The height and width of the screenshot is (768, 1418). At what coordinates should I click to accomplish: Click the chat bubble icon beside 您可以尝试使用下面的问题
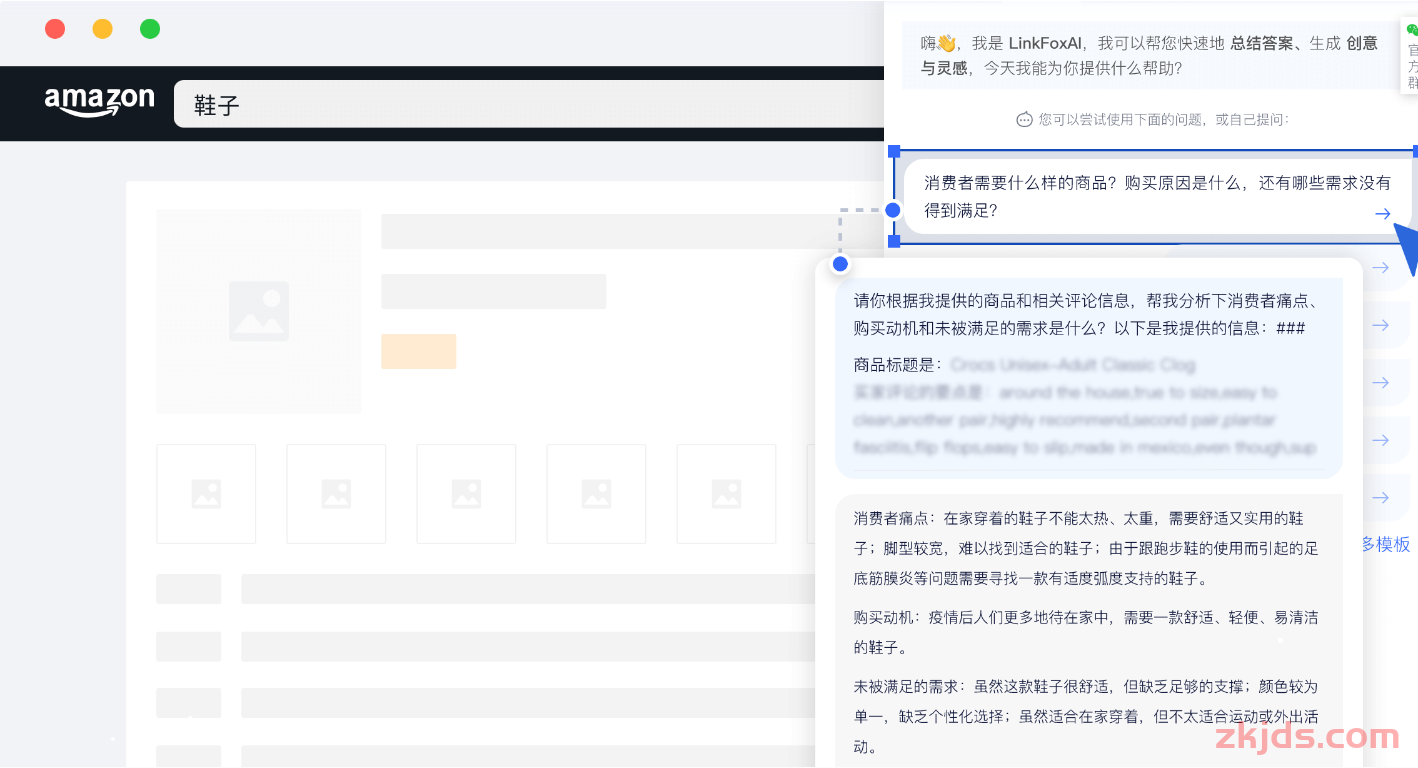pyautogui.click(x=1024, y=120)
